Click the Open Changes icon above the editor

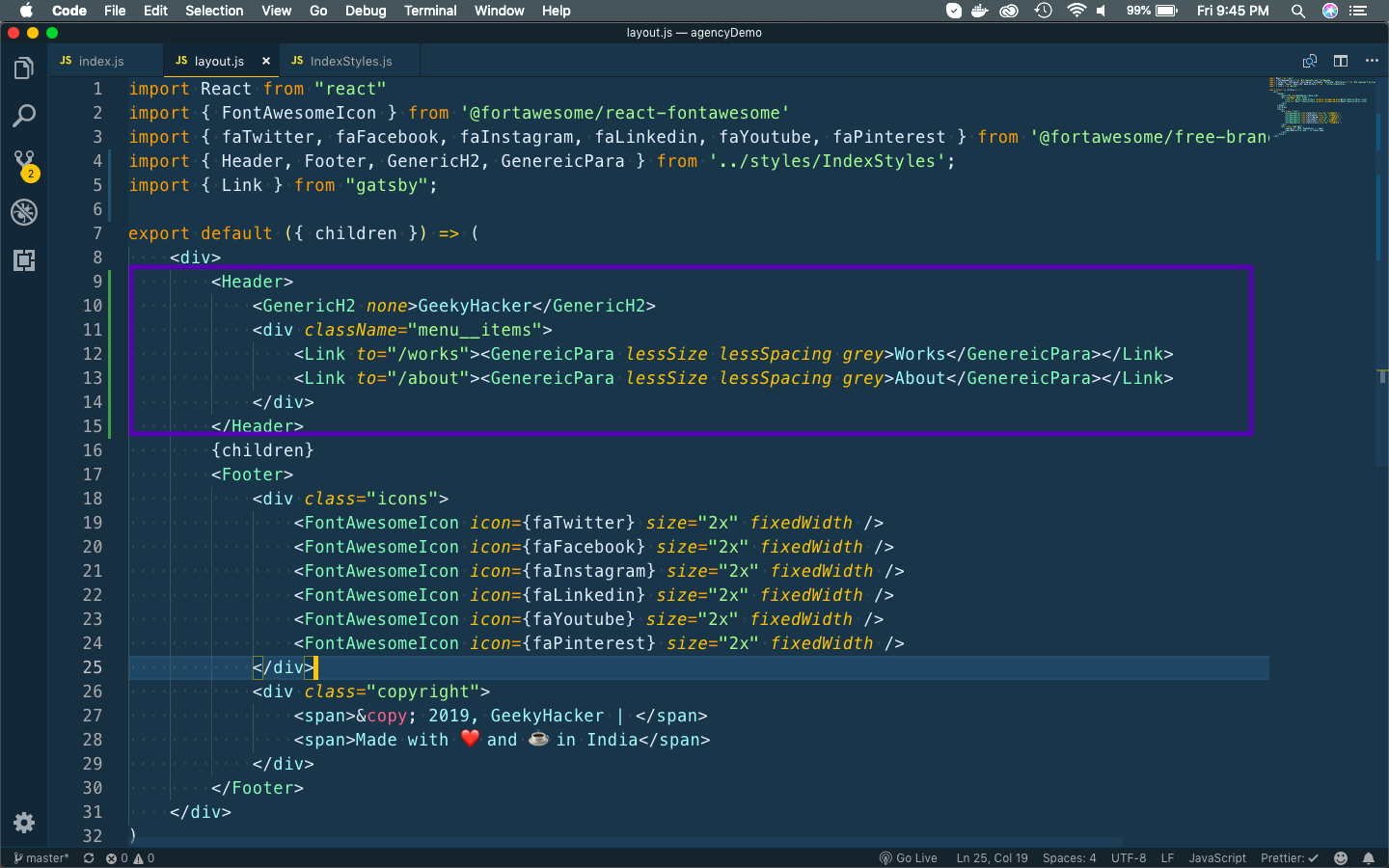click(x=1310, y=61)
